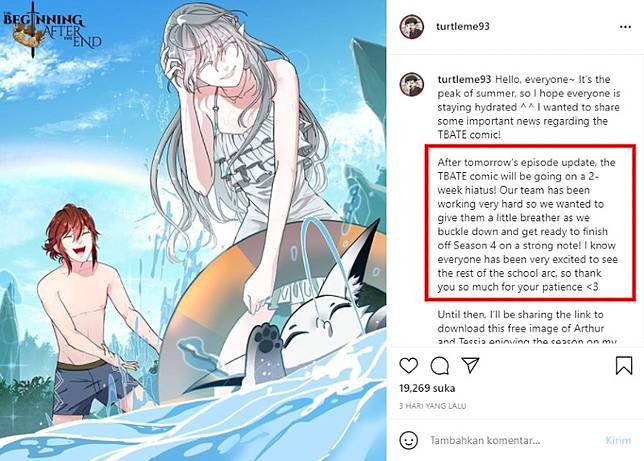Select the Beginning After the End logo
This screenshot has height=461, width=644.
tap(51, 31)
